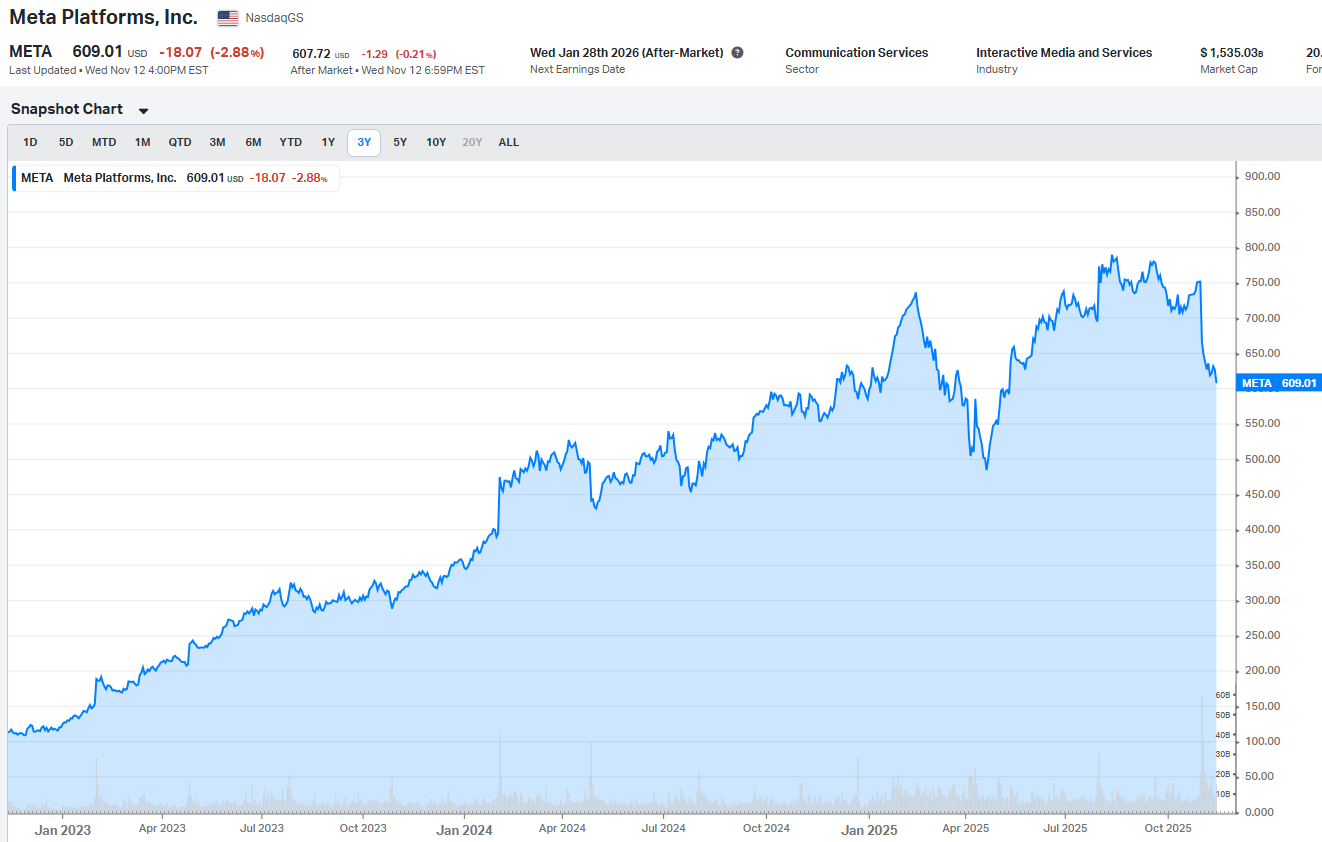
Task: Click the $1,535.03B market cap value
Action: (1232, 53)
